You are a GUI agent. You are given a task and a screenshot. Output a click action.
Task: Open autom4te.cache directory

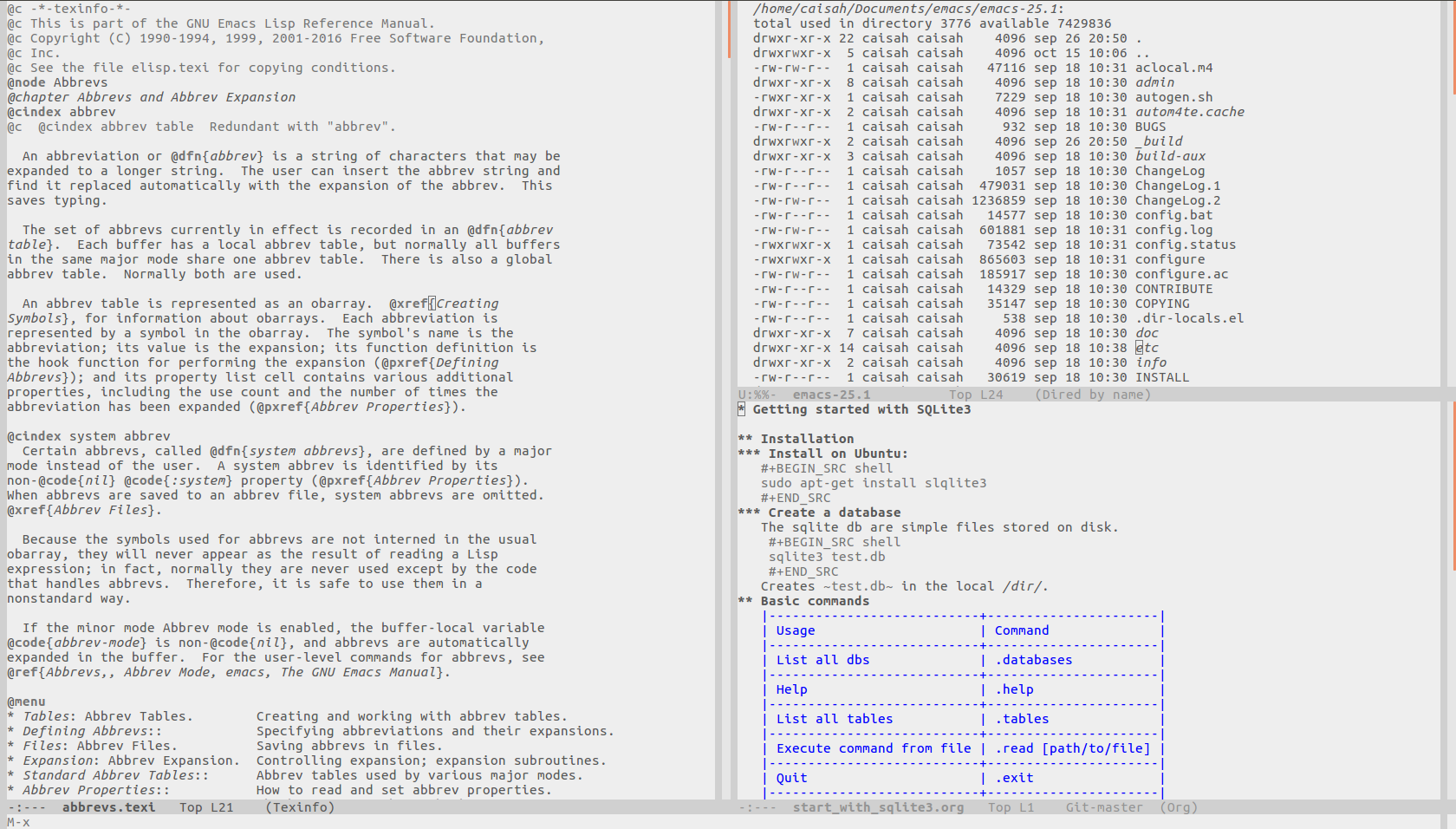point(1190,112)
